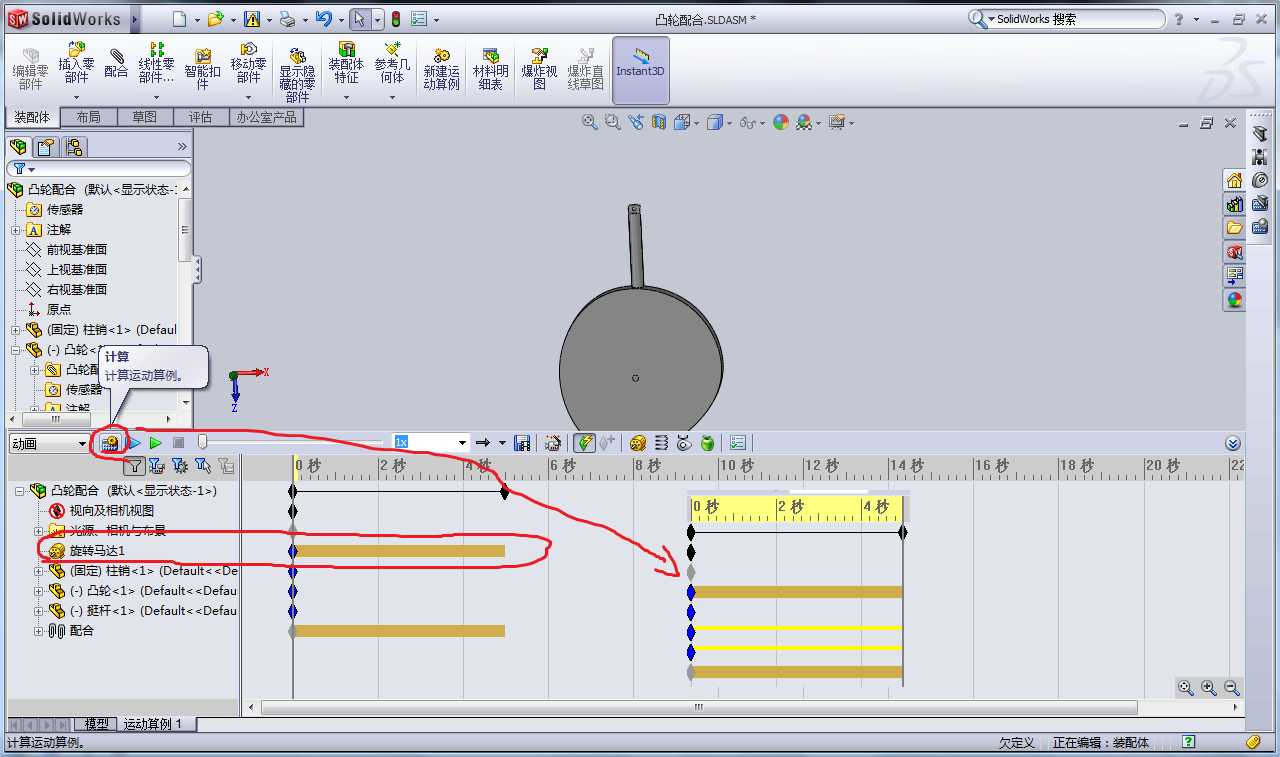Click the Calculate motion study button
Viewport: 1280px width, 757px height.
tap(110, 442)
